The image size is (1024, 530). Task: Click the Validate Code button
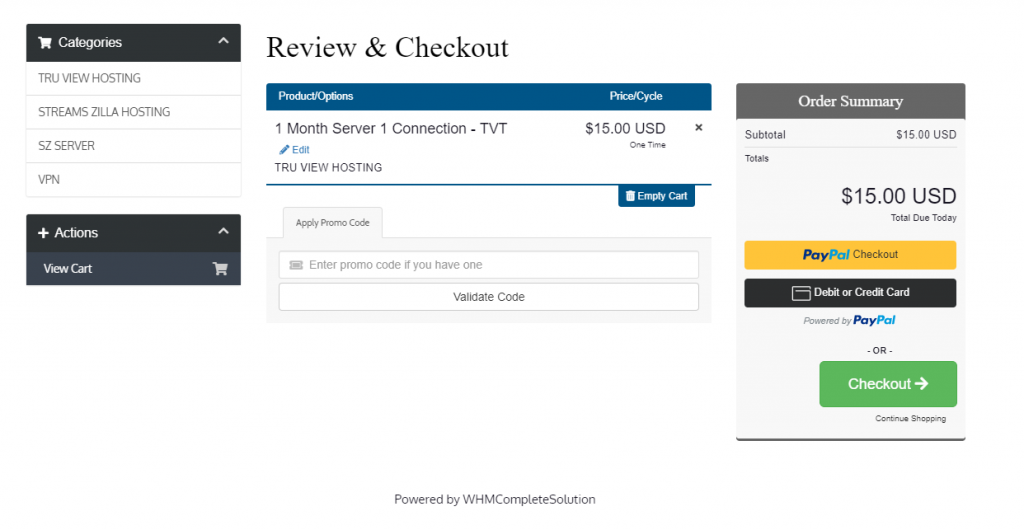[x=488, y=297]
